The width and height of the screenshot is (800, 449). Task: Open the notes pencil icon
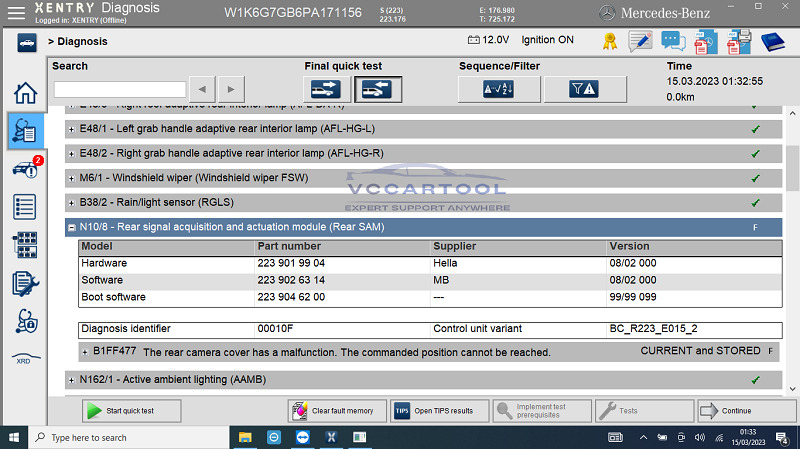tap(640, 41)
